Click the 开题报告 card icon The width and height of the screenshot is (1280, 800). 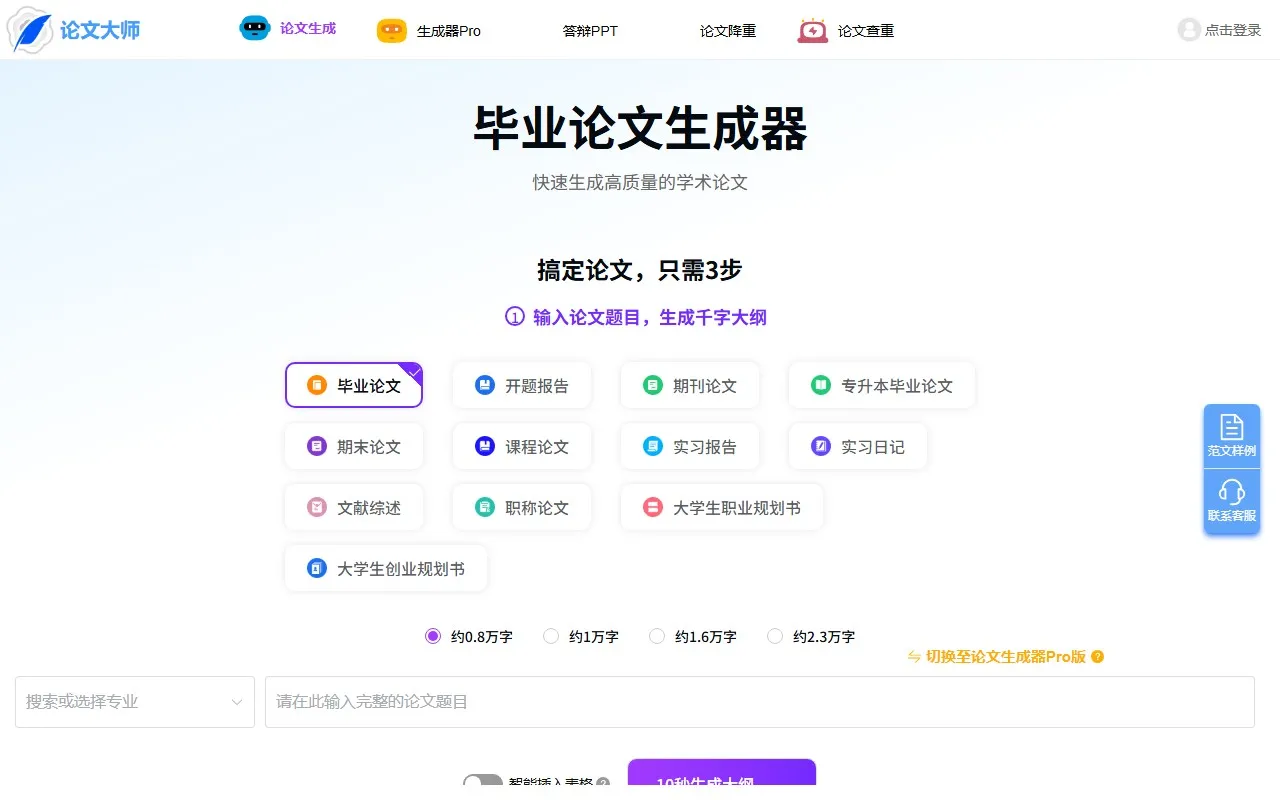tap(485, 384)
